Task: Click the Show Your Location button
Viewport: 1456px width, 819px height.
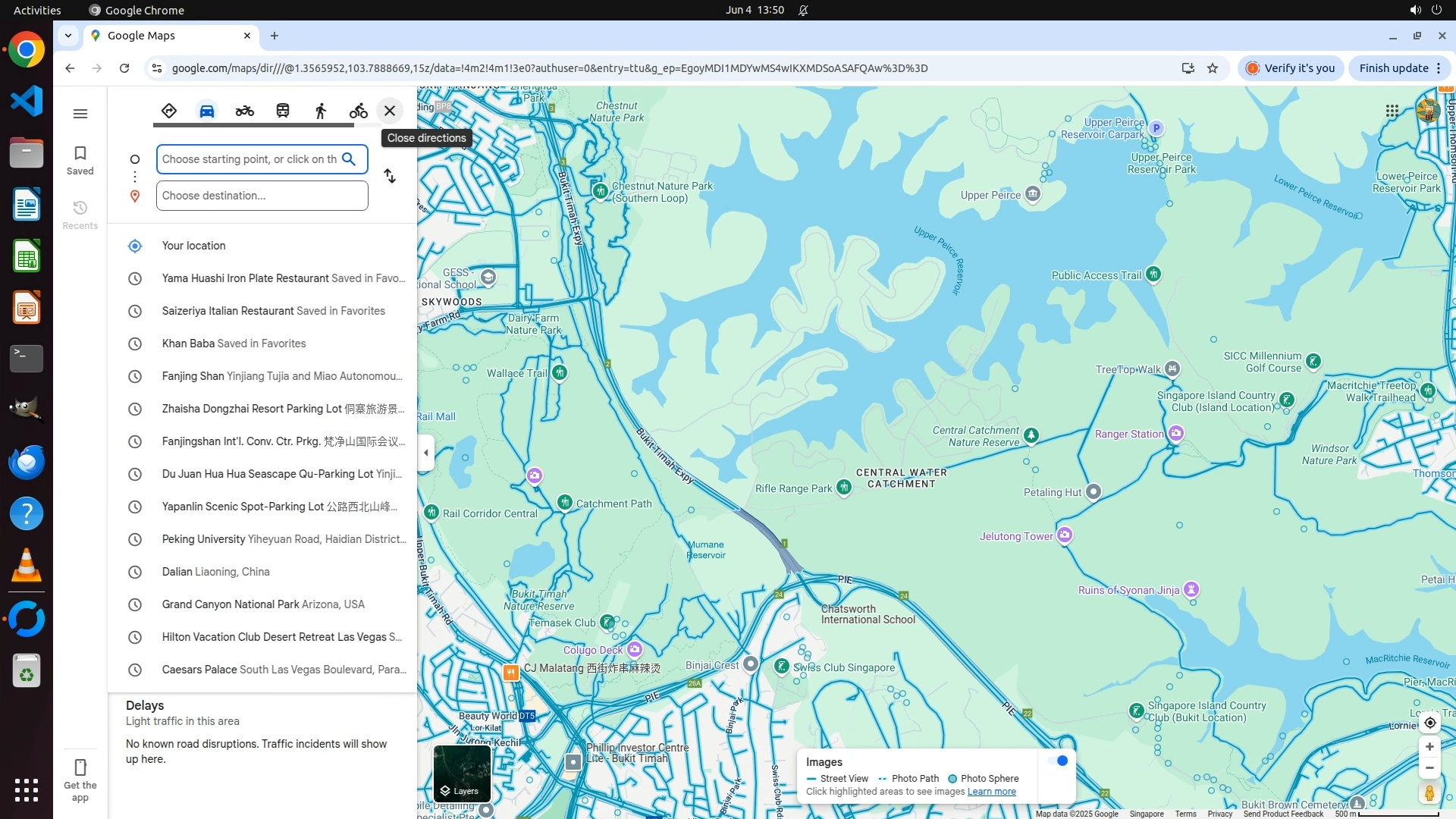Action: pos(1429,723)
